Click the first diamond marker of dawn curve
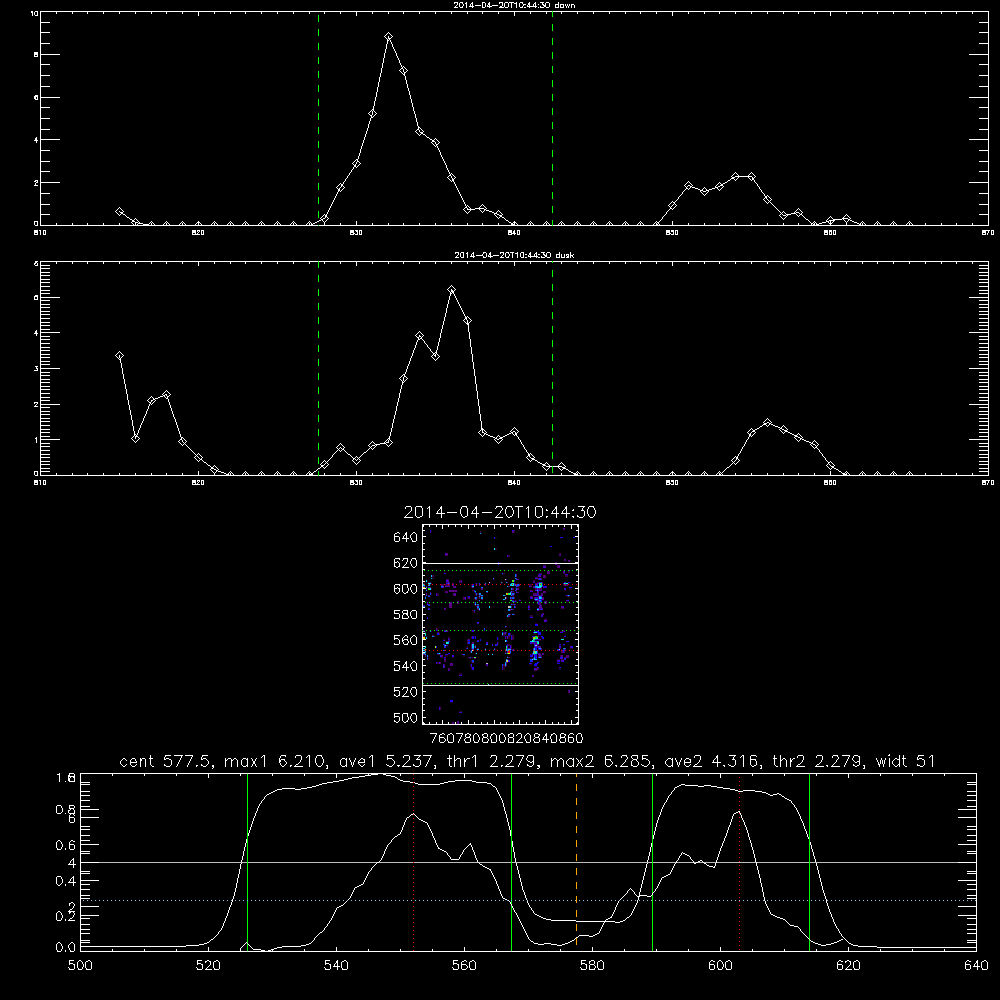The width and height of the screenshot is (1000, 1000). [x=119, y=211]
